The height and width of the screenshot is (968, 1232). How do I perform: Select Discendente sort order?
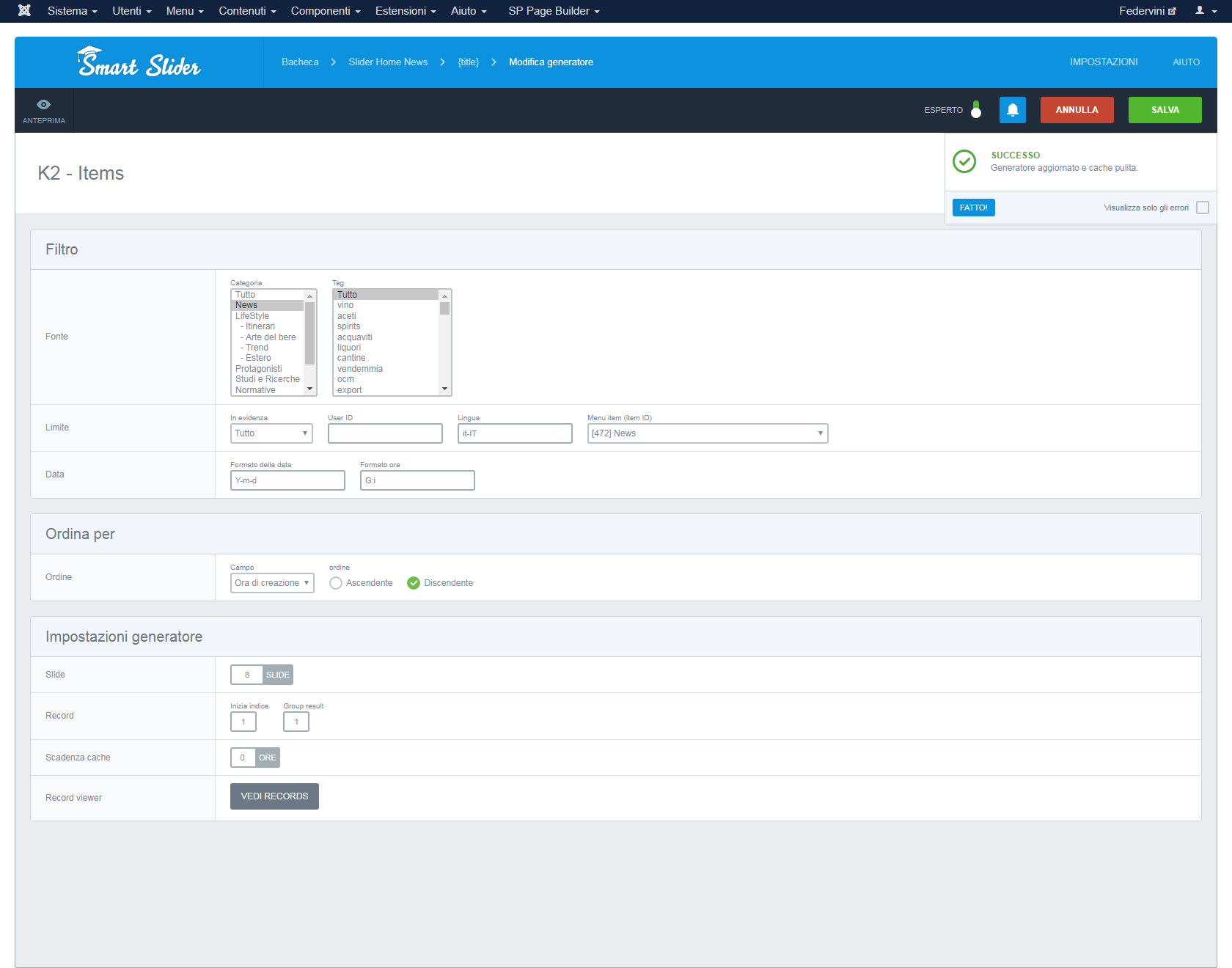(x=440, y=583)
